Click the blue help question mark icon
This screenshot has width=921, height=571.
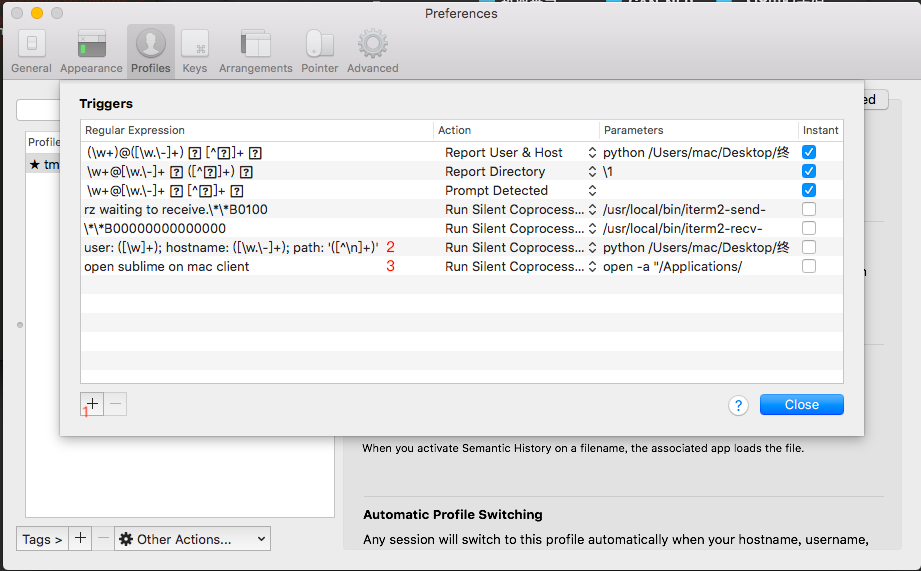click(x=739, y=405)
